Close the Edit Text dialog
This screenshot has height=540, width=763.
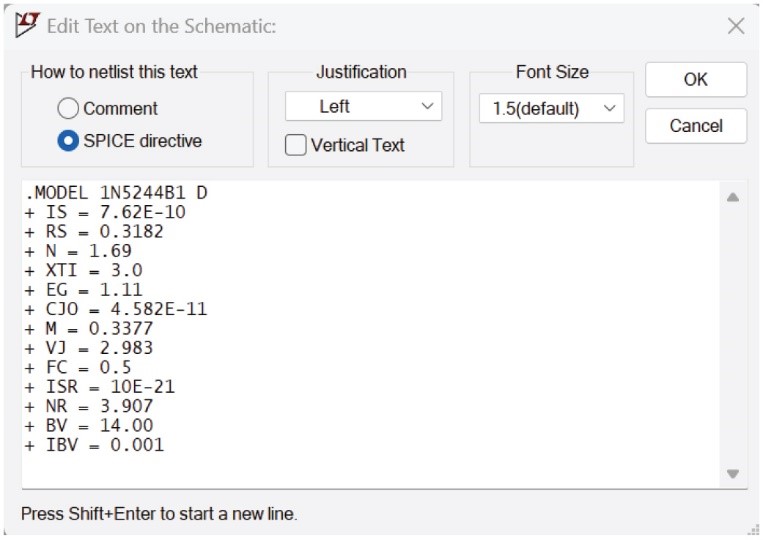pos(735,26)
